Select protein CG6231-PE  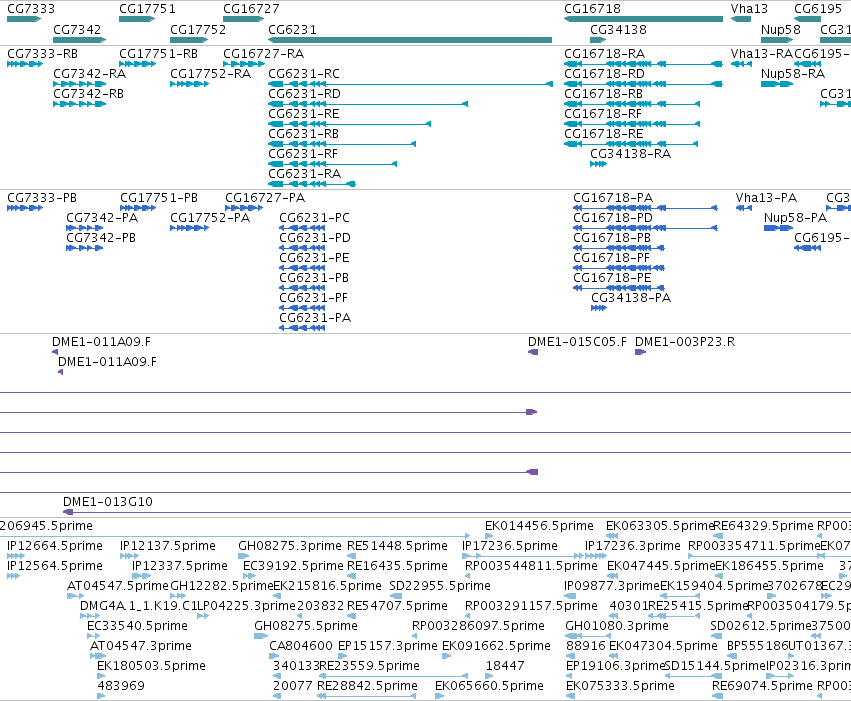pyautogui.click(x=314, y=258)
